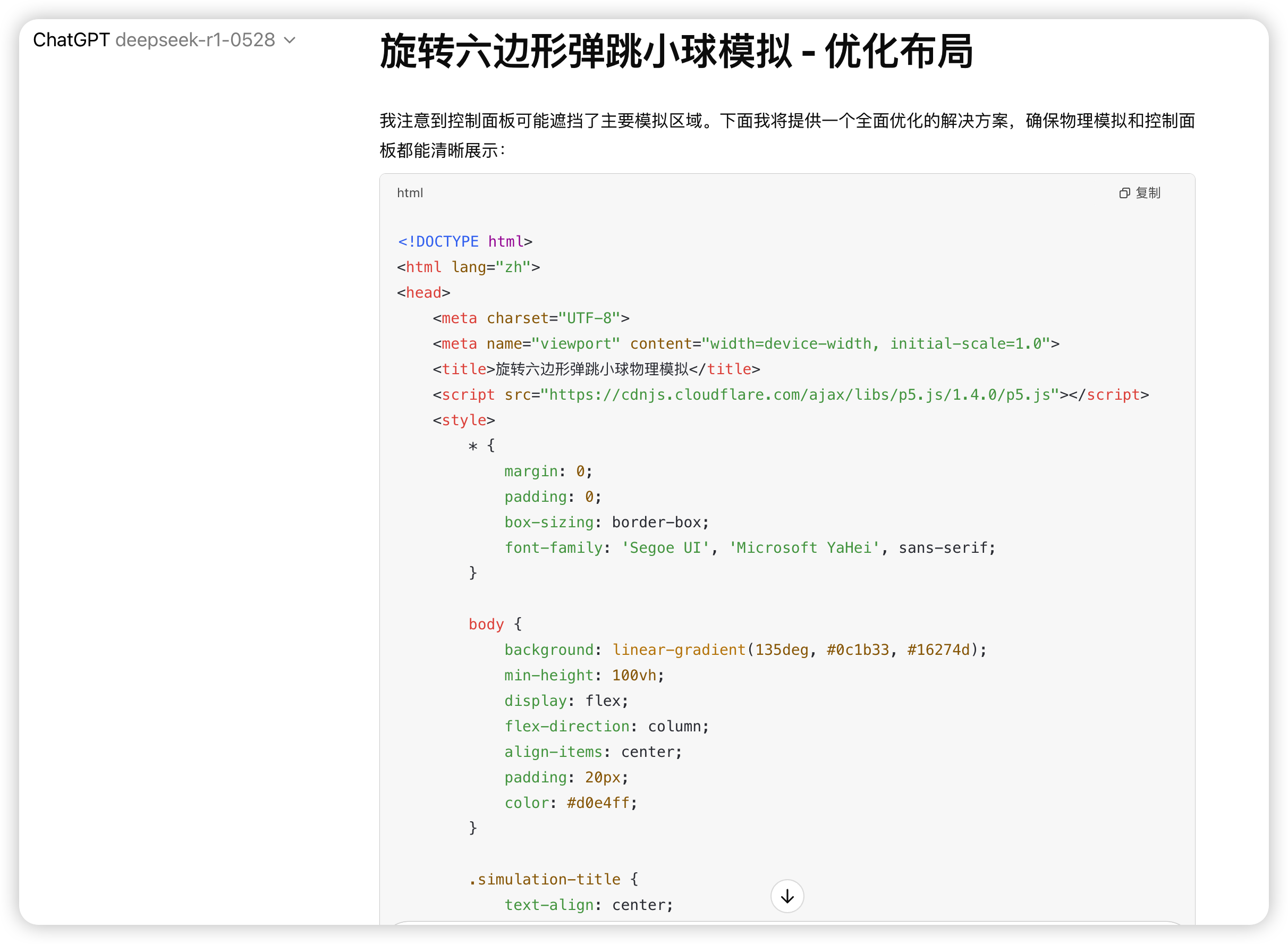The image size is (1288, 944).
Task: Click the meta viewport code line
Action: click(745, 344)
